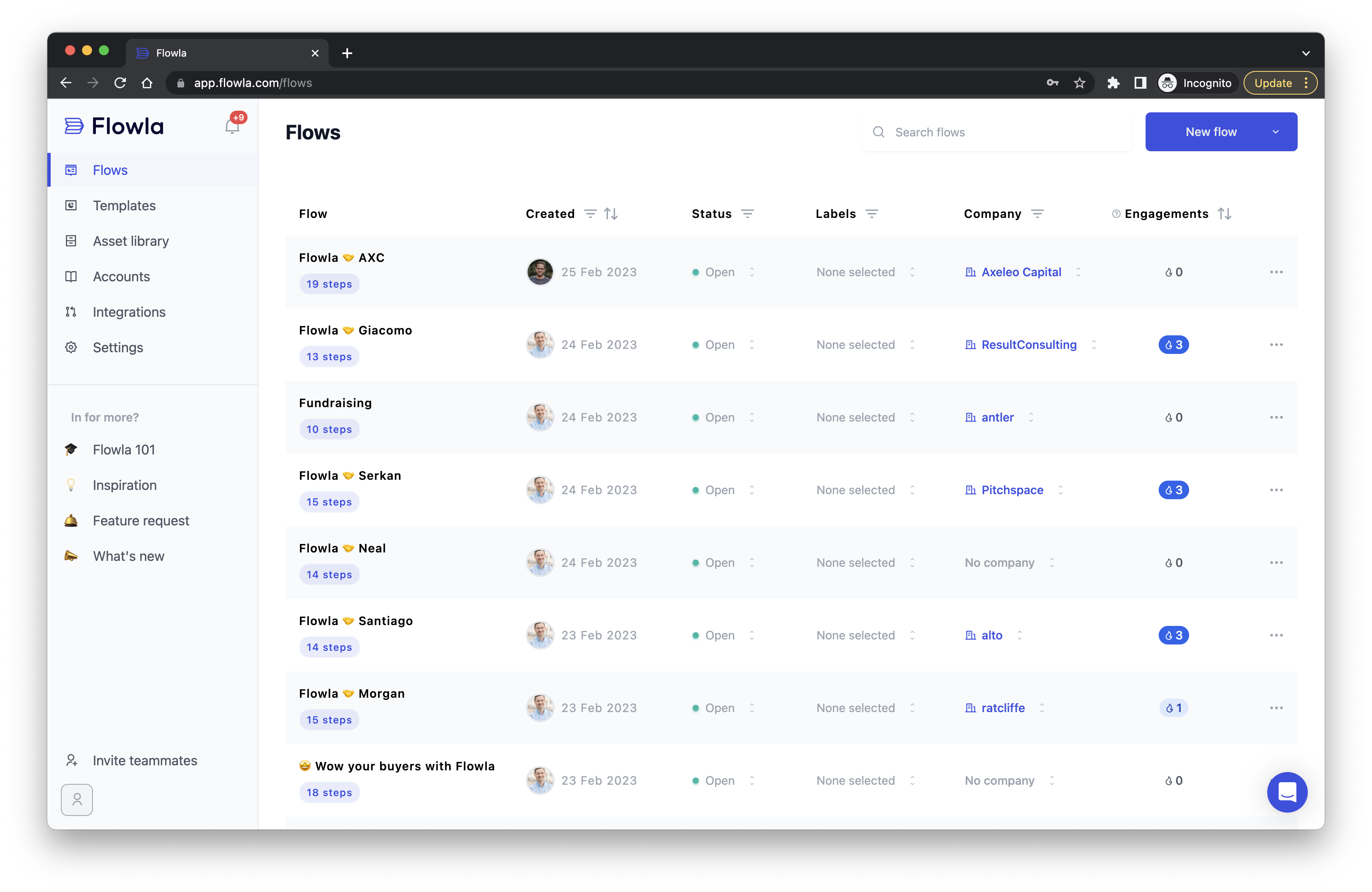This screenshot has height=892, width=1372.
Task: Click the Integrations sidebar icon
Action: coord(71,312)
